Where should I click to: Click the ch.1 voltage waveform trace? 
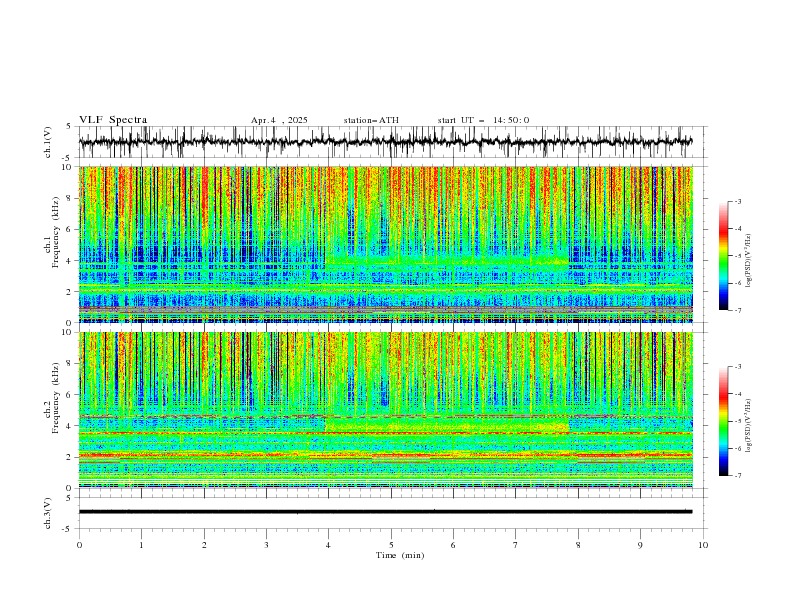click(385, 142)
